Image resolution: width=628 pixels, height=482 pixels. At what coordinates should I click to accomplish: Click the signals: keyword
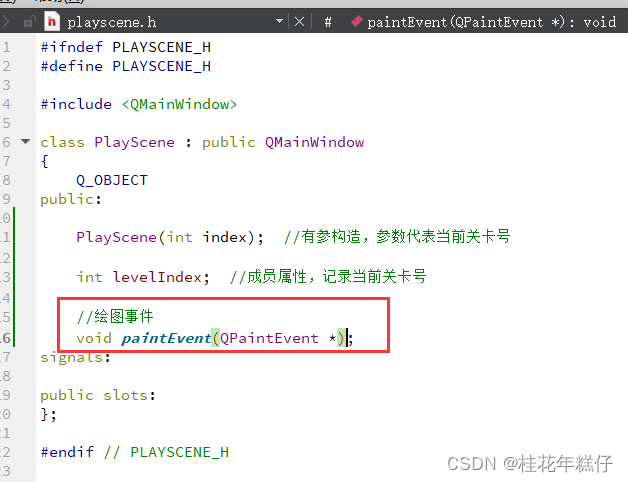[x=75, y=357]
